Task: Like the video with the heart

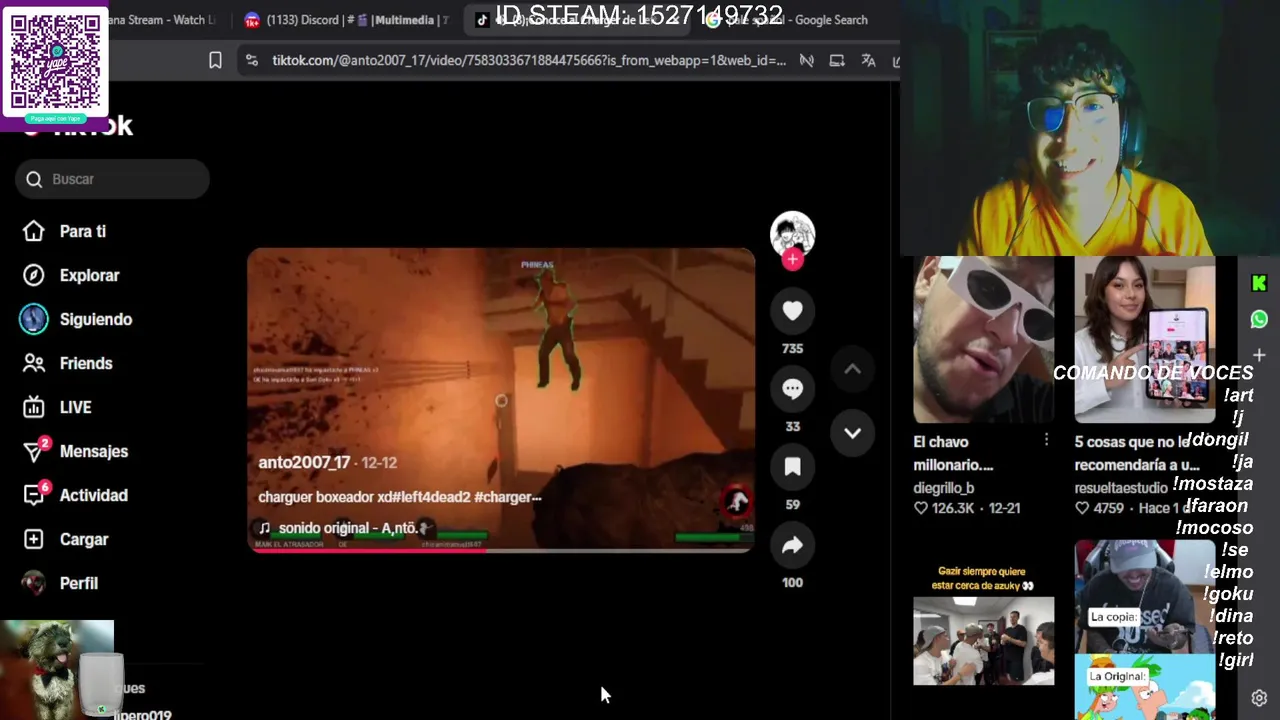Action: (x=792, y=311)
